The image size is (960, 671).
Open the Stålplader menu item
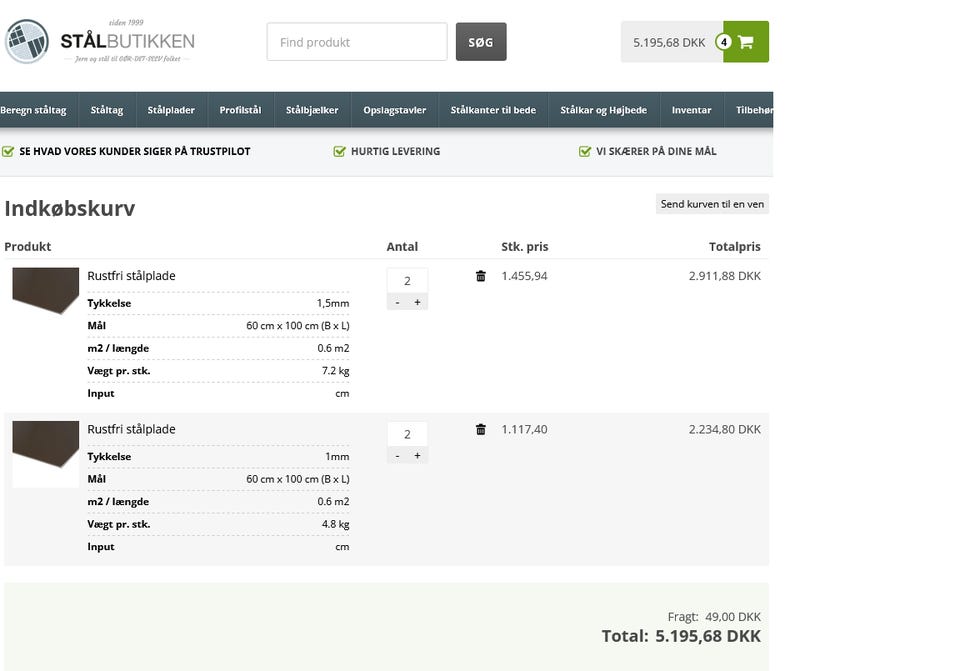(x=171, y=110)
